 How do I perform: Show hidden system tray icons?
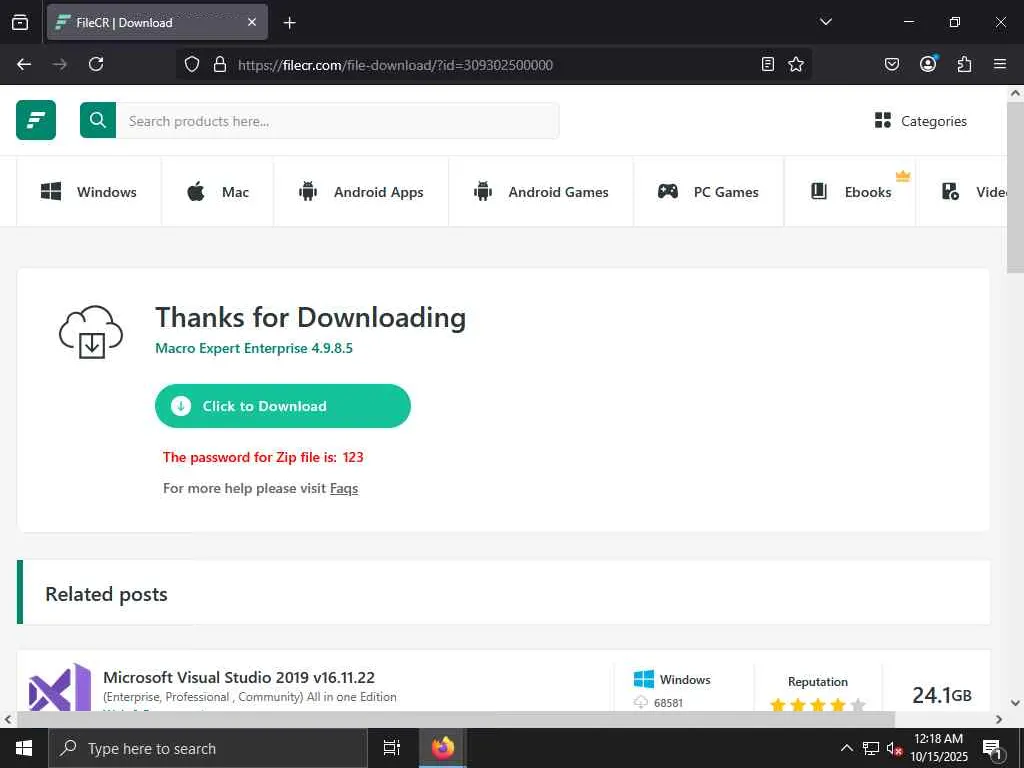click(x=846, y=748)
